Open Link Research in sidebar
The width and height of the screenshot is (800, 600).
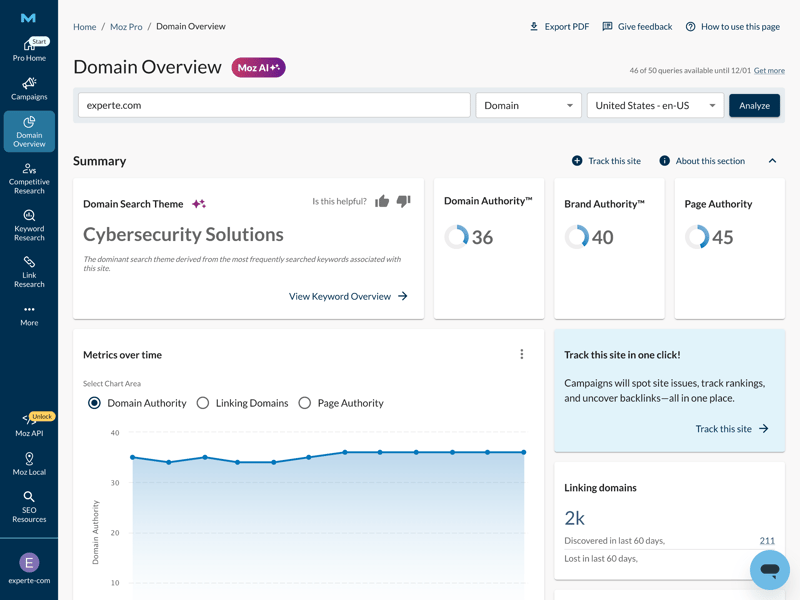[29, 271]
